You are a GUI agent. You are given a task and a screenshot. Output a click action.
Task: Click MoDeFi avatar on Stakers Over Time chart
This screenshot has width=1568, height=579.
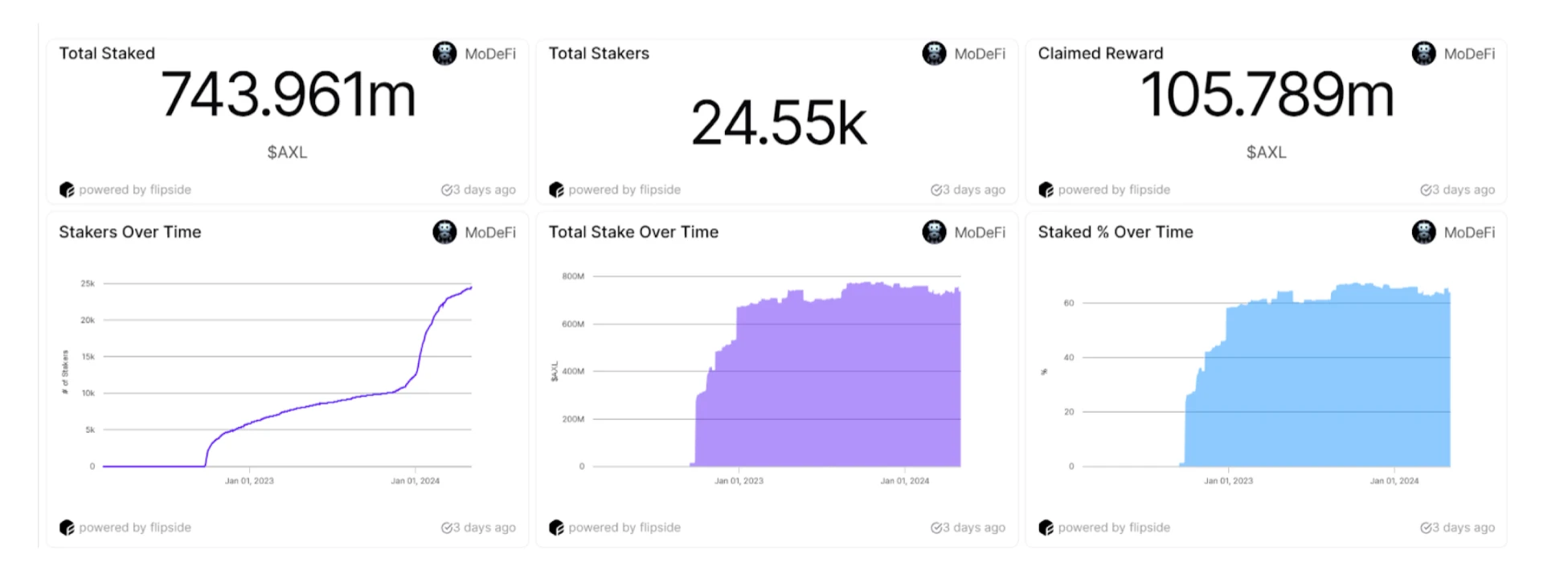444,232
